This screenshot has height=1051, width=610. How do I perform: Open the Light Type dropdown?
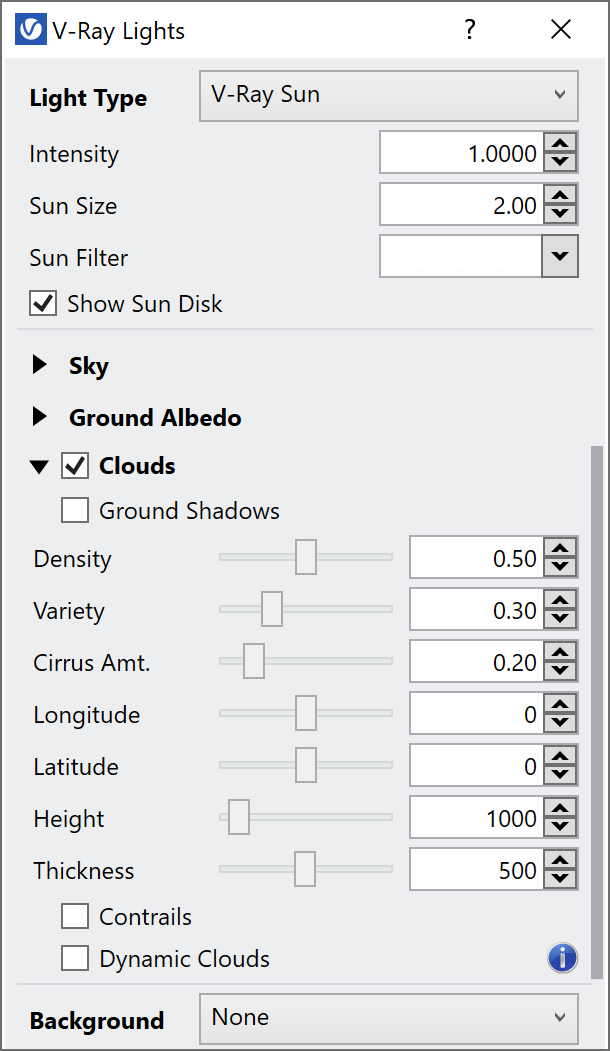389,96
